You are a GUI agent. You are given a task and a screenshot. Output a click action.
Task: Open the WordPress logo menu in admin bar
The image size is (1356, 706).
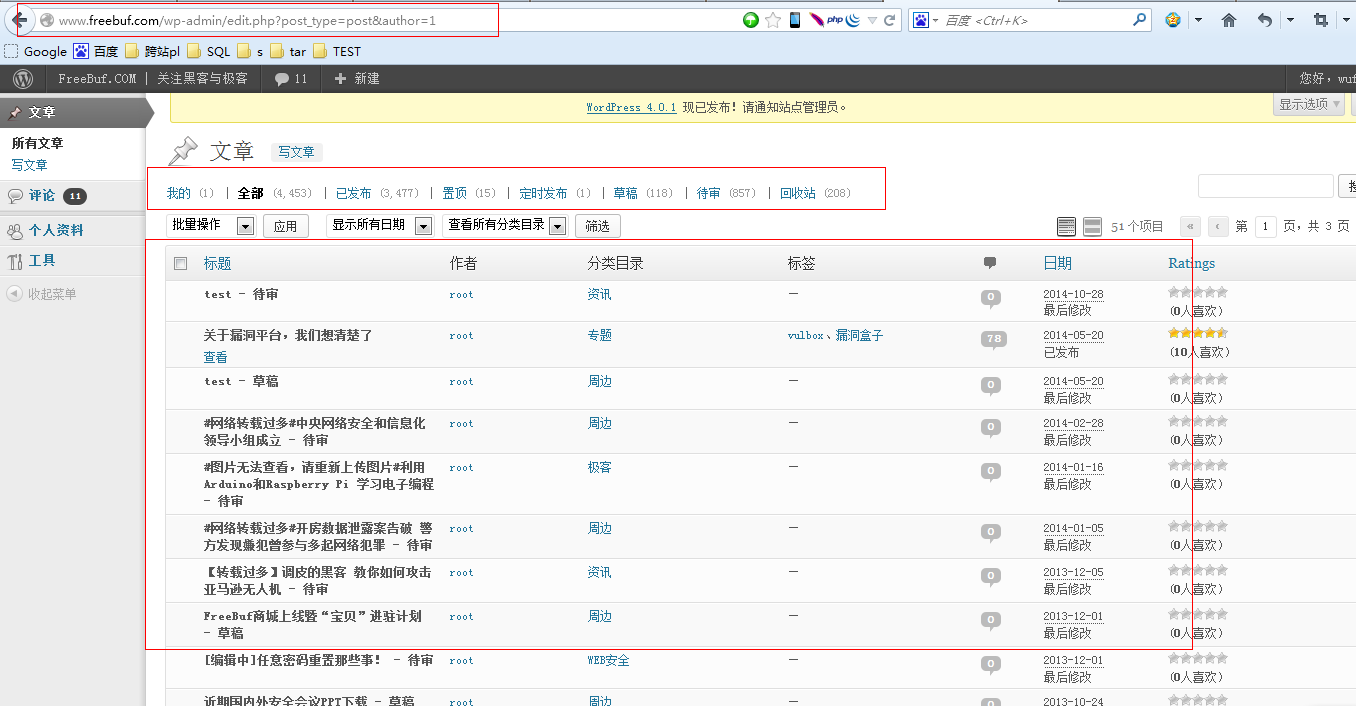[x=23, y=78]
